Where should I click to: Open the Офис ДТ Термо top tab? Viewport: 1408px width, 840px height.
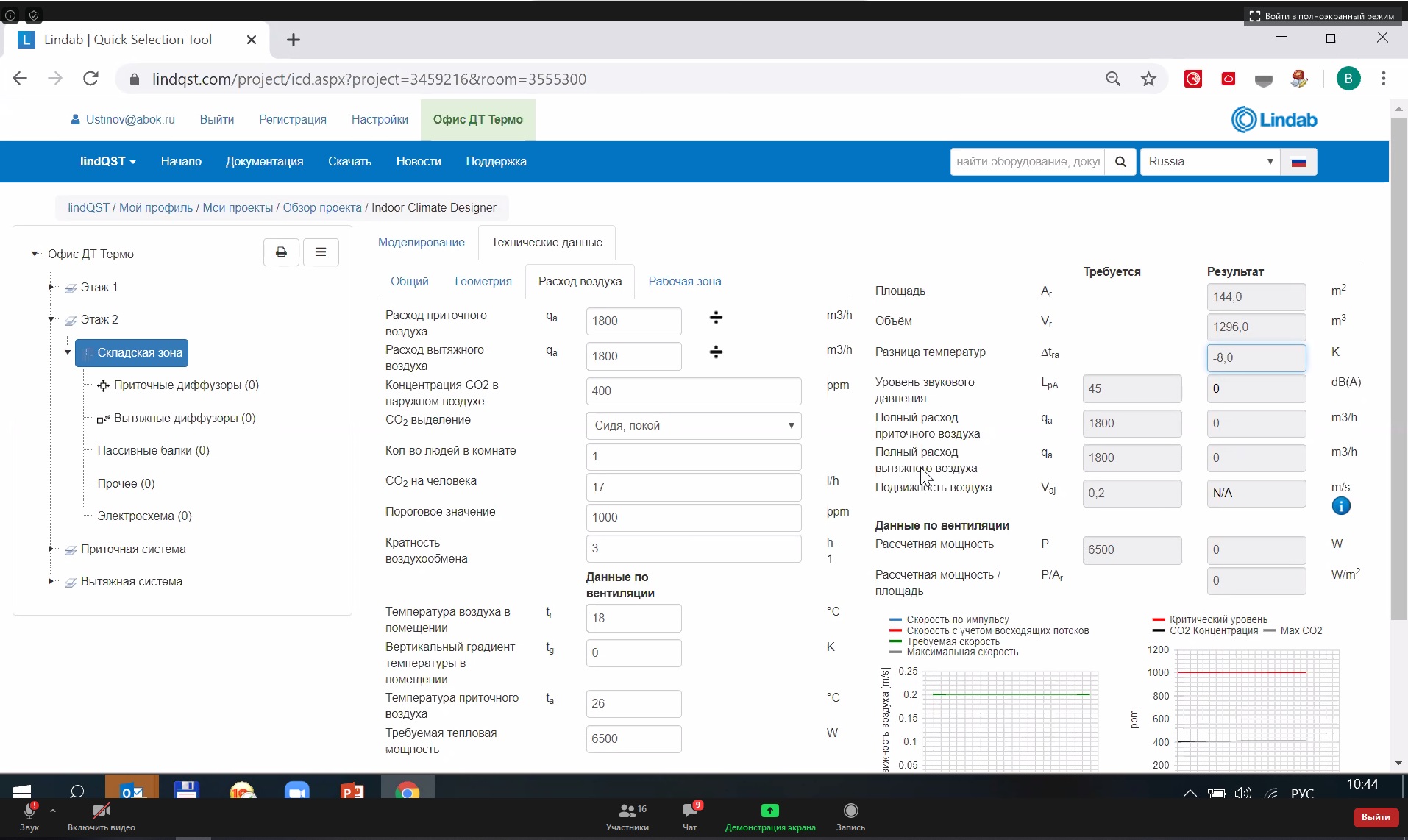coord(478,120)
